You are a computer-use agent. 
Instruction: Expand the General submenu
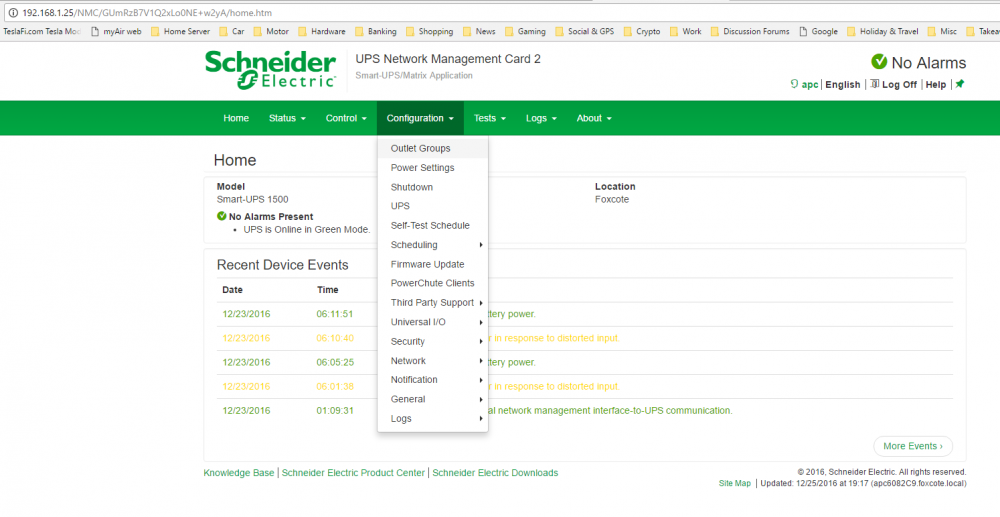coord(433,399)
